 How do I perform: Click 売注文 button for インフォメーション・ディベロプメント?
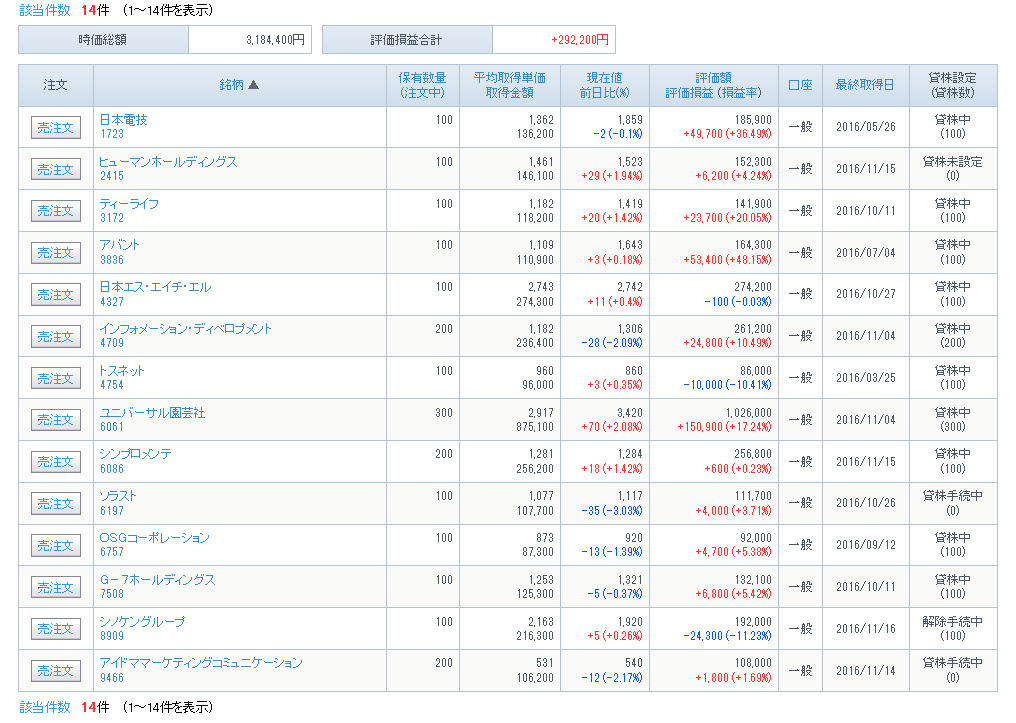(56, 337)
